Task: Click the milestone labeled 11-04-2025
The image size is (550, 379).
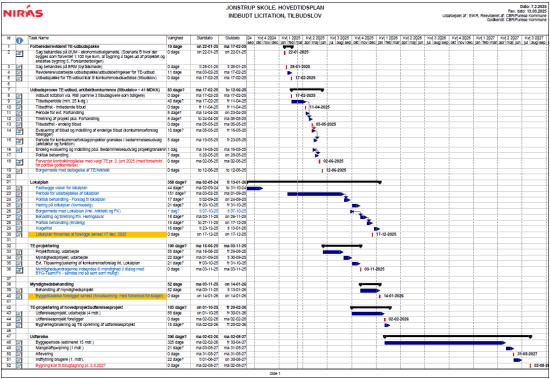Action: click(306, 107)
